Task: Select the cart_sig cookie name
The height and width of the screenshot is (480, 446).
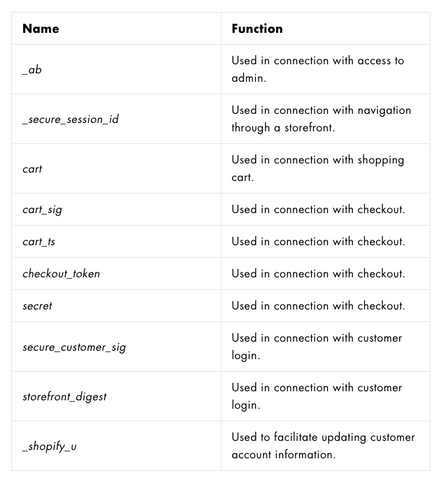Action: [42, 210]
